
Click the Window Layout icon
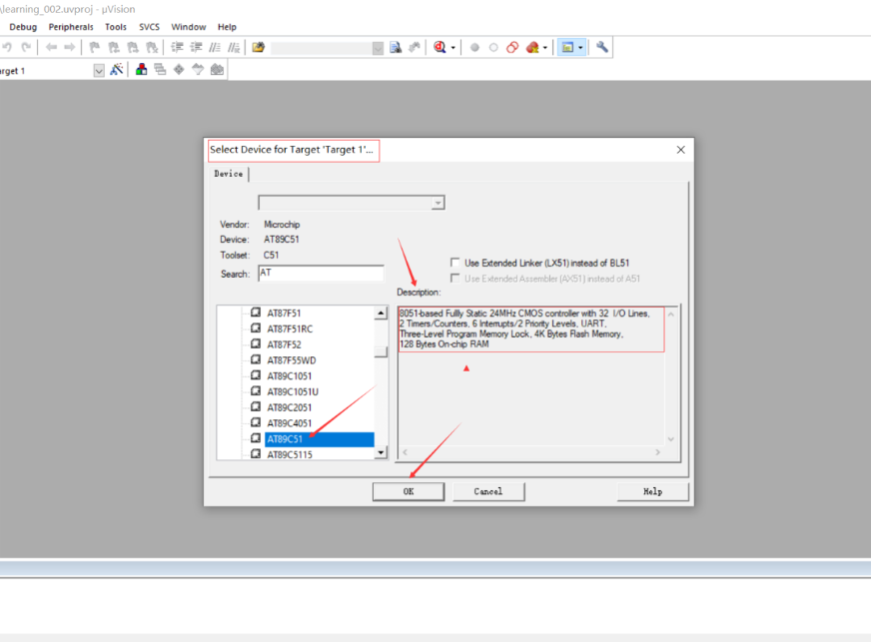pos(567,48)
